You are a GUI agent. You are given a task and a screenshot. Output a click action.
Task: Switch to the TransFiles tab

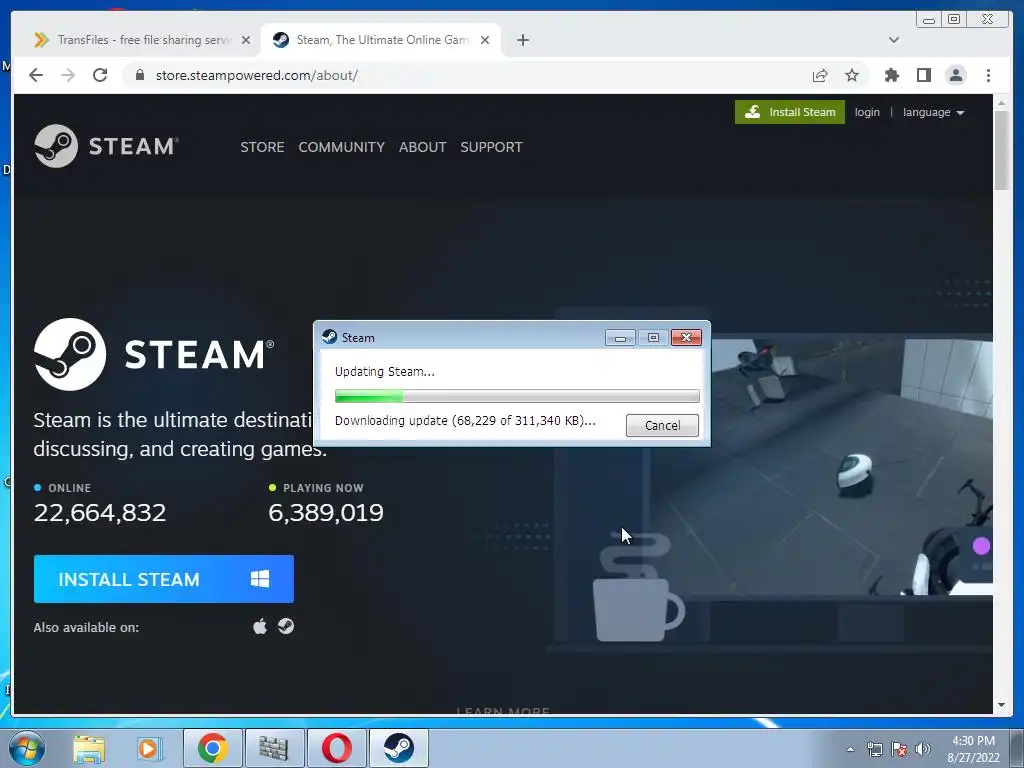(138, 40)
